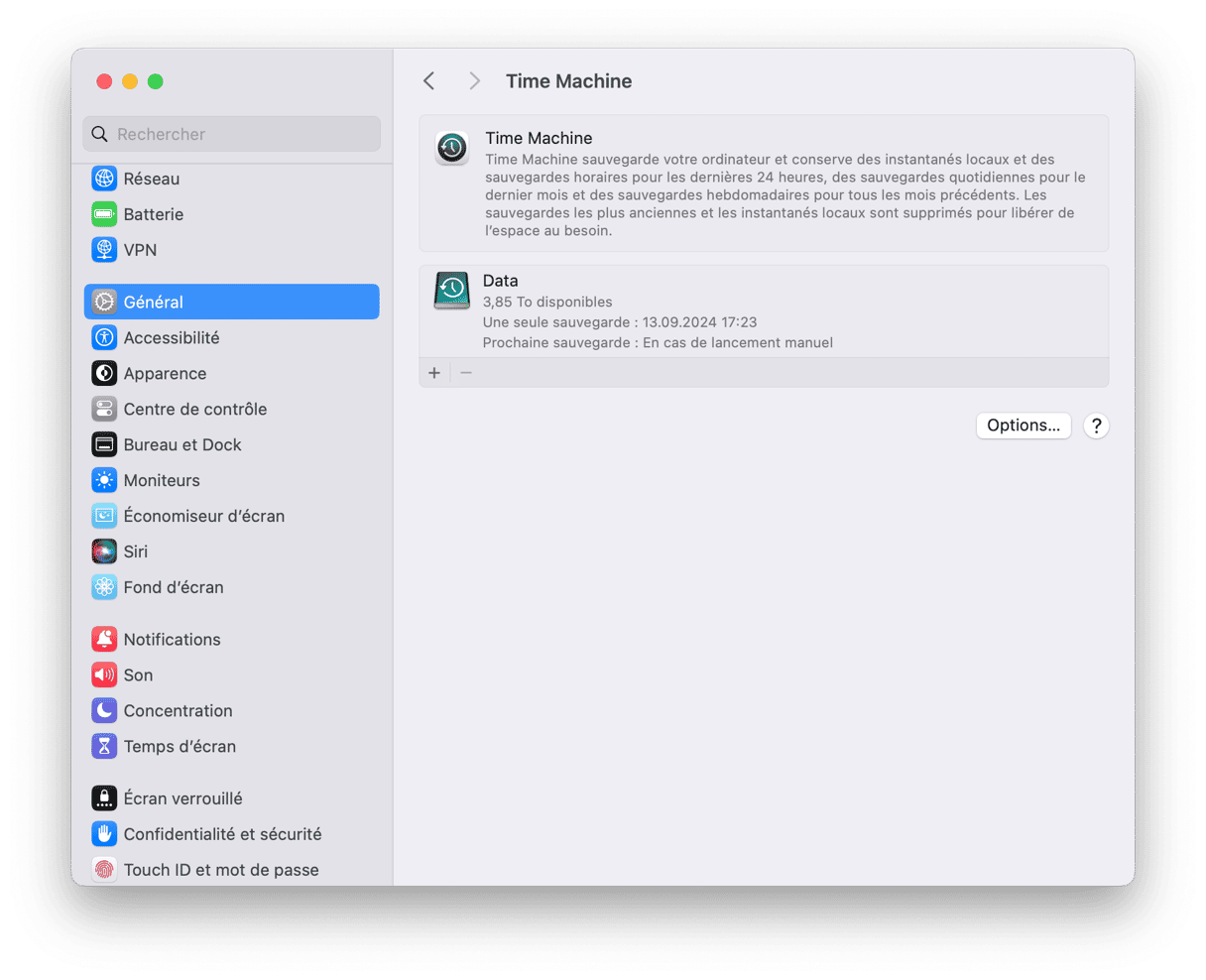Select the Fond d'écran flower icon
The image size is (1206, 980).
104,587
